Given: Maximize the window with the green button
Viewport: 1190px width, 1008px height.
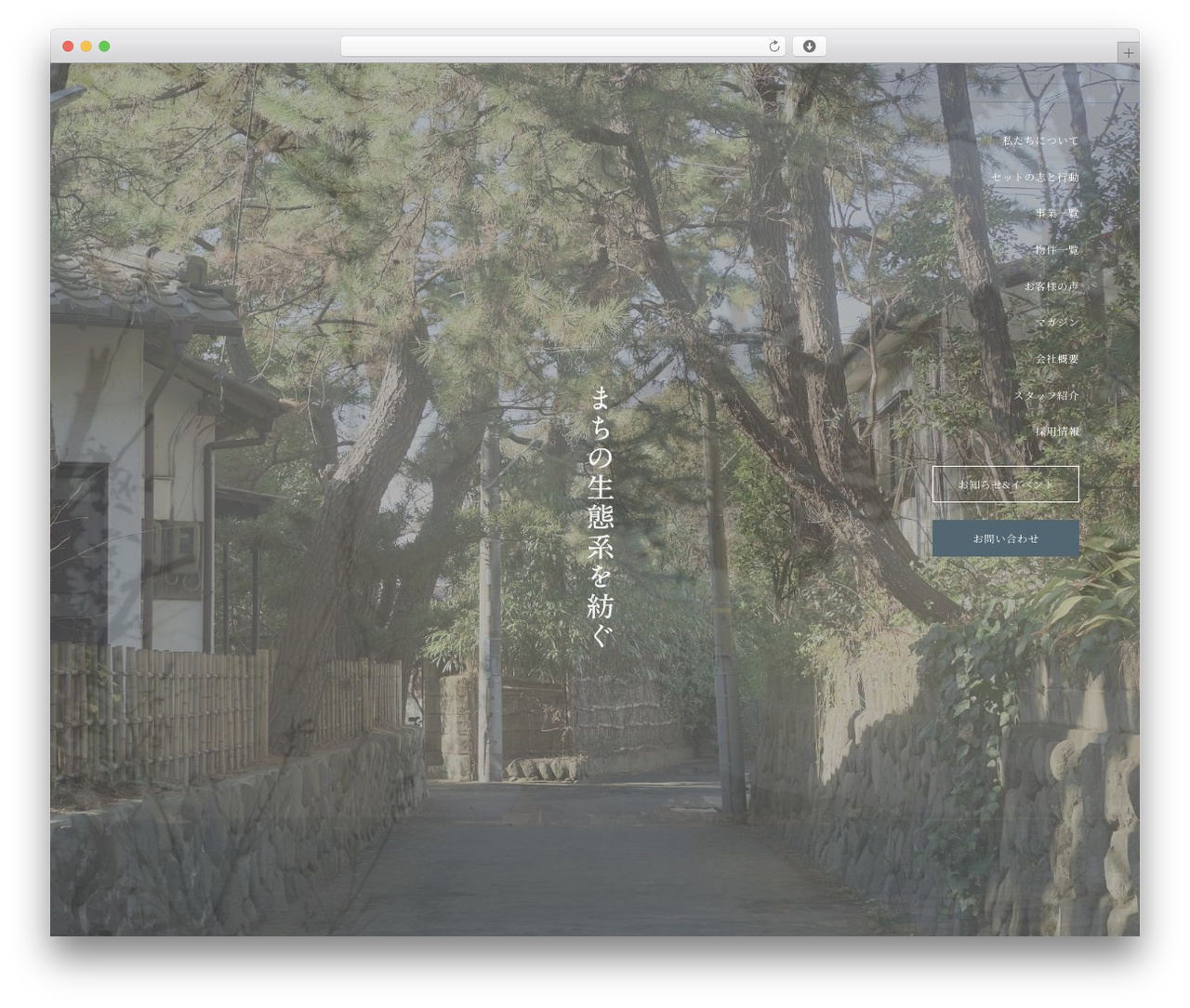Looking at the screenshot, I should tap(104, 46).
